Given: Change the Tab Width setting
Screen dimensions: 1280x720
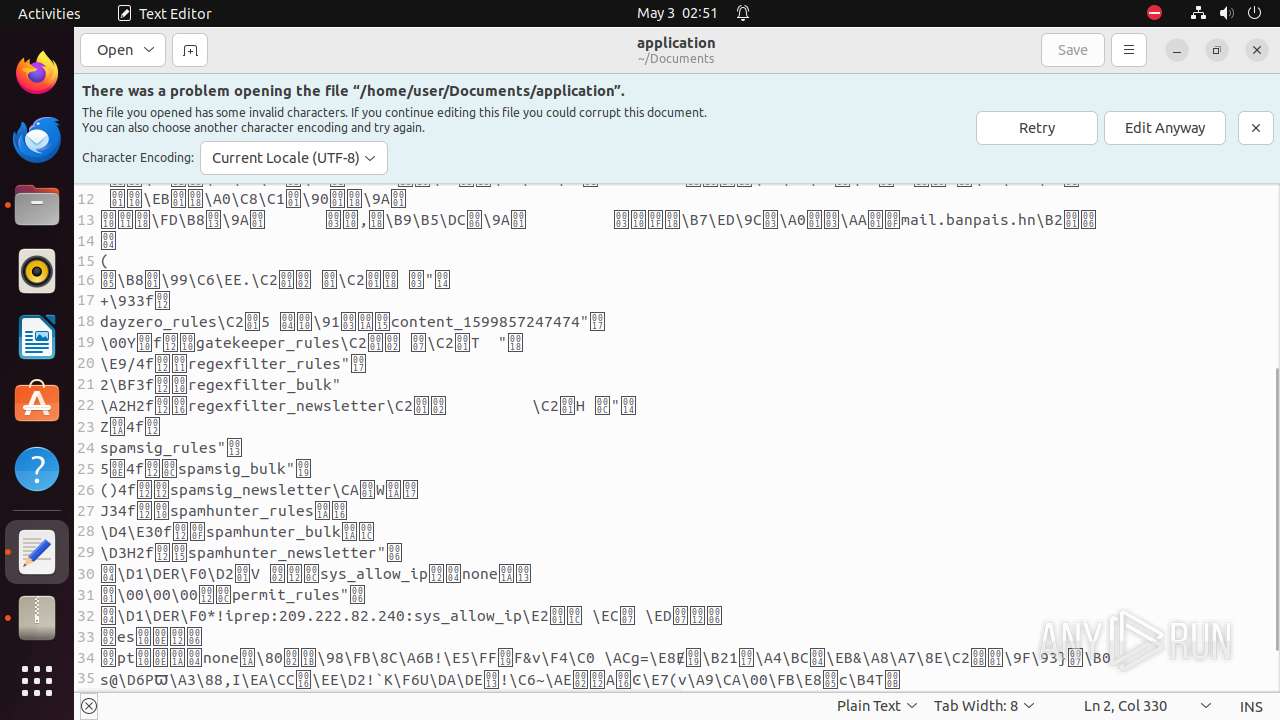Looking at the screenshot, I should tap(984, 706).
